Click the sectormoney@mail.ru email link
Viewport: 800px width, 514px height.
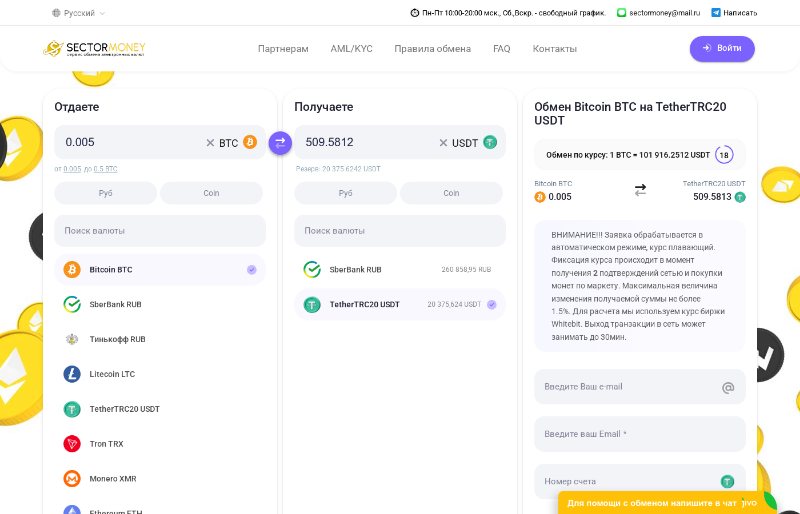tap(658, 13)
